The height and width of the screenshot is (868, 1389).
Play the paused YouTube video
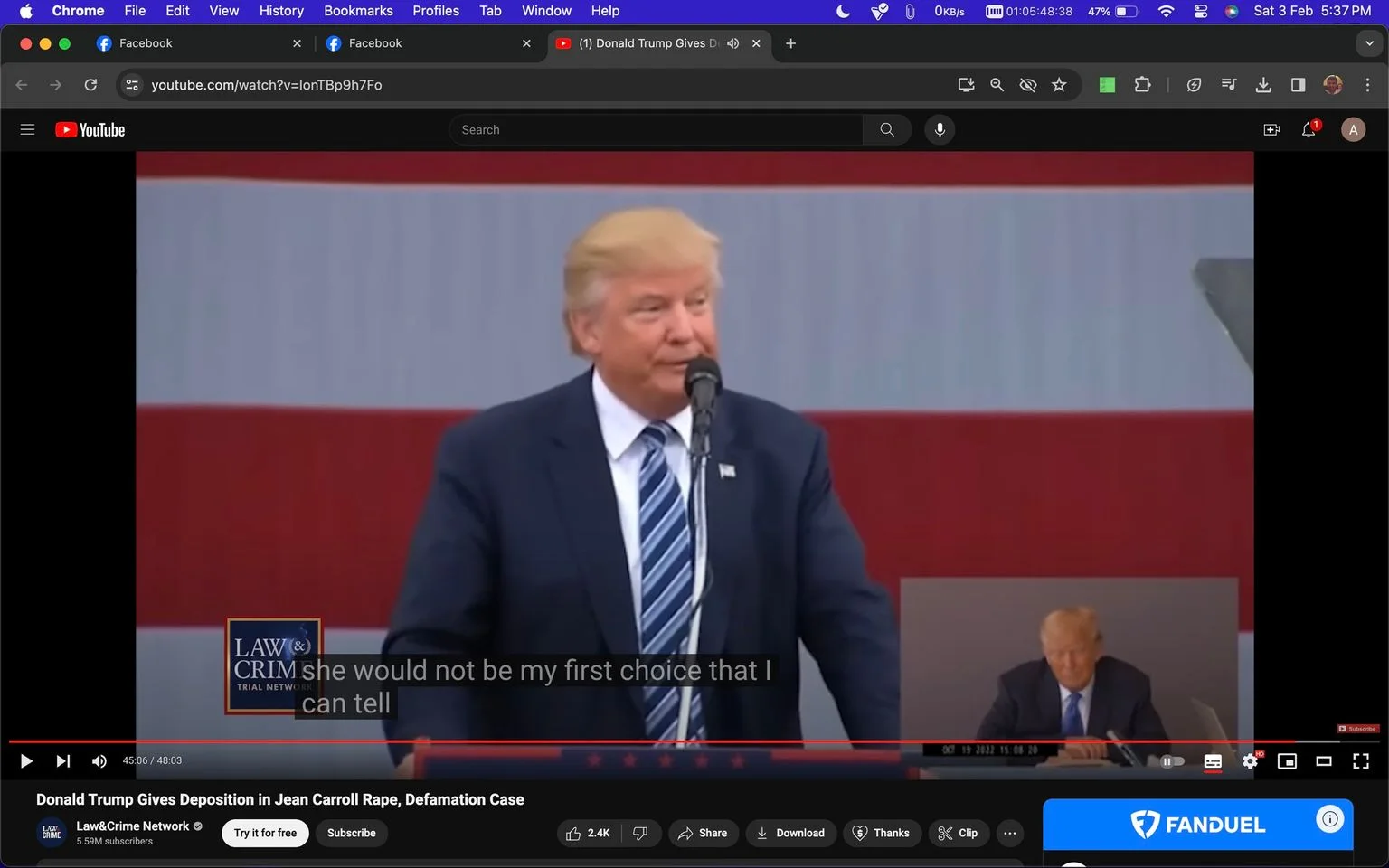(26, 761)
